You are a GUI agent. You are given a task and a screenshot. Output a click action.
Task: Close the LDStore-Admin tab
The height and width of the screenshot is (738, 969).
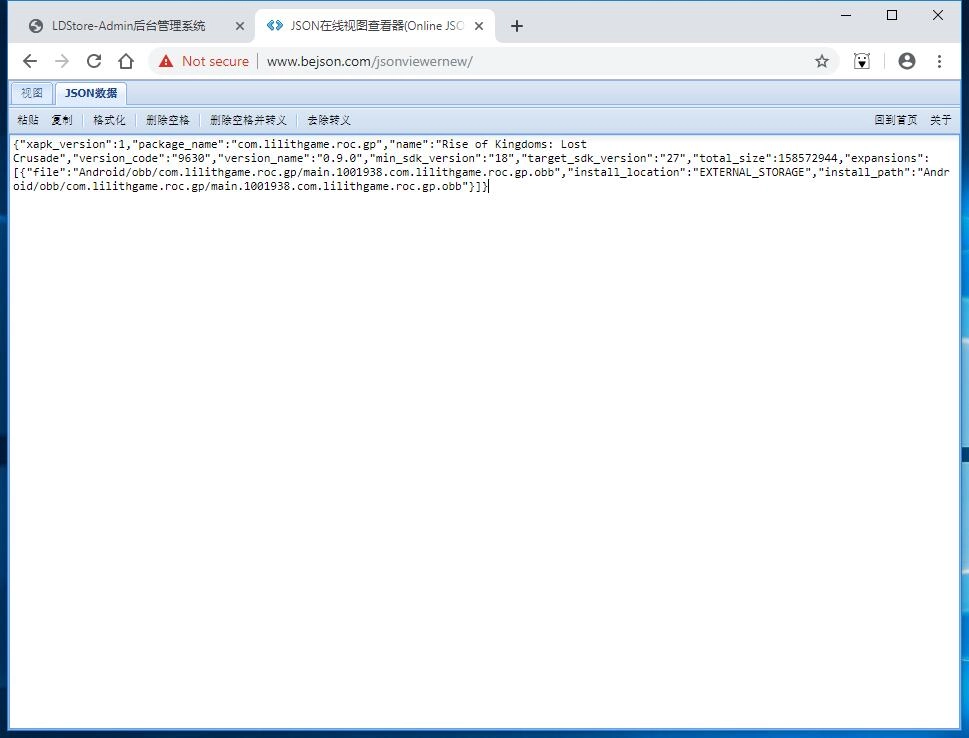239,26
